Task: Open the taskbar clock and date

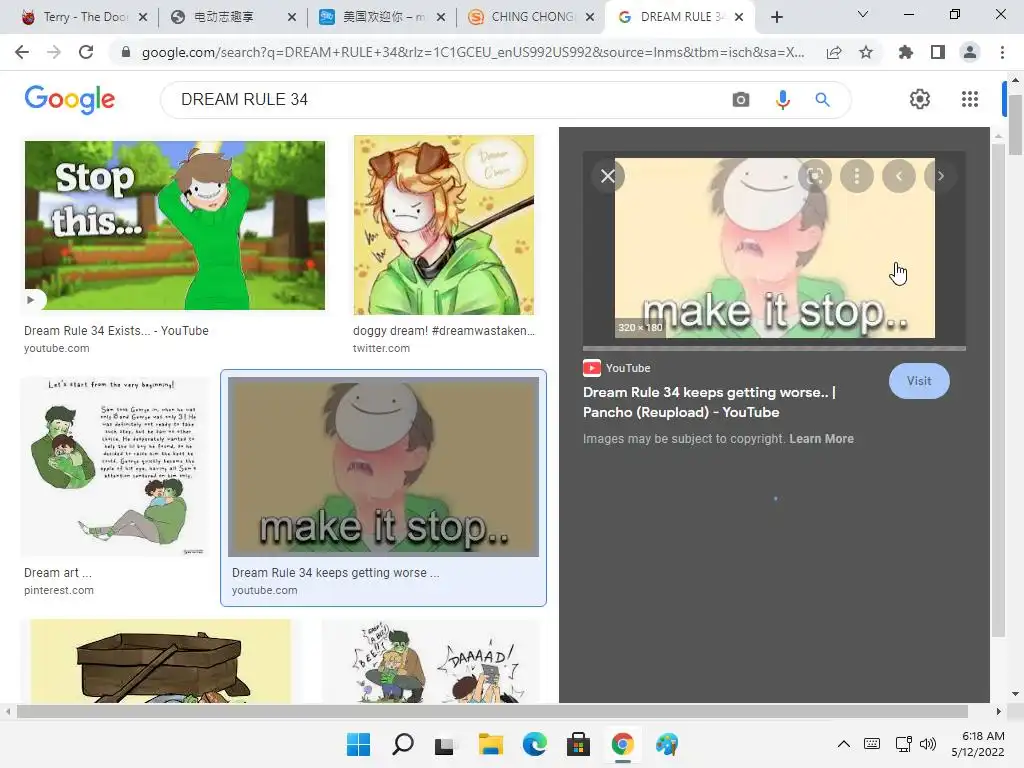Action: click(978, 744)
